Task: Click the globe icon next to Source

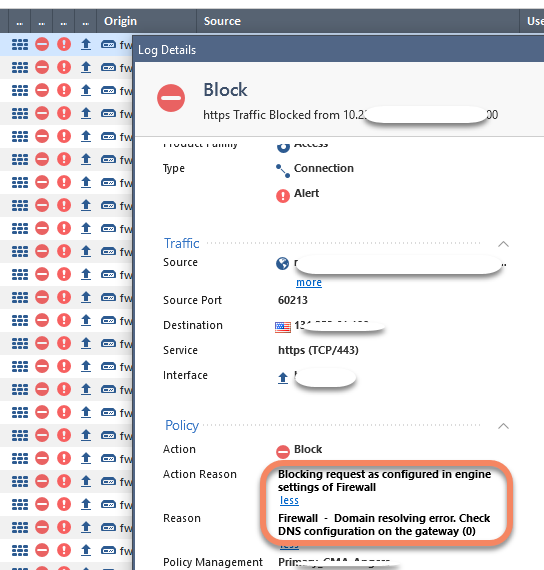Action: (282, 263)
